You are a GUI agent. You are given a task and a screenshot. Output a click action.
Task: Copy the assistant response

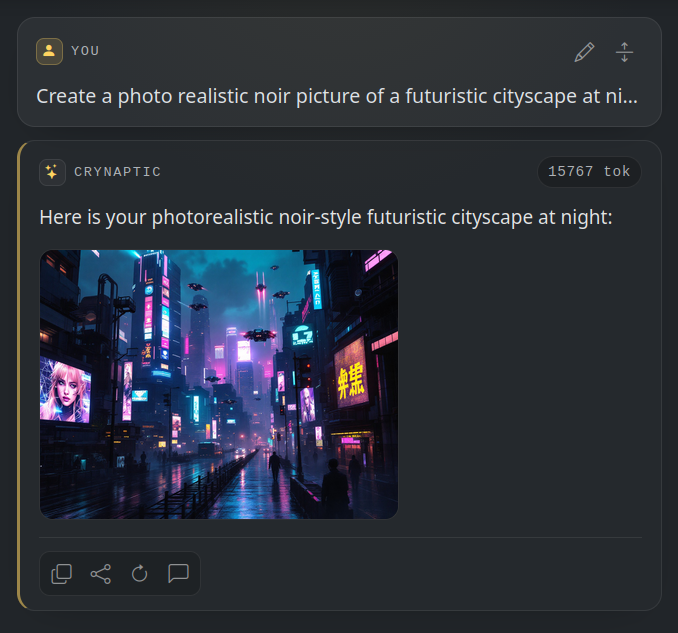61,574
